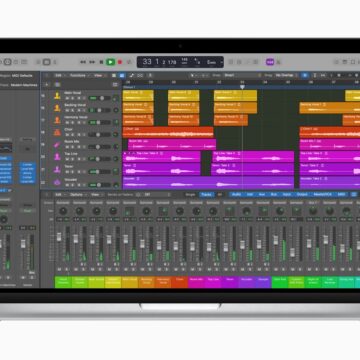360x360 pixels.
Task: Mute the Main Vocal track
Action: (67, 98)
